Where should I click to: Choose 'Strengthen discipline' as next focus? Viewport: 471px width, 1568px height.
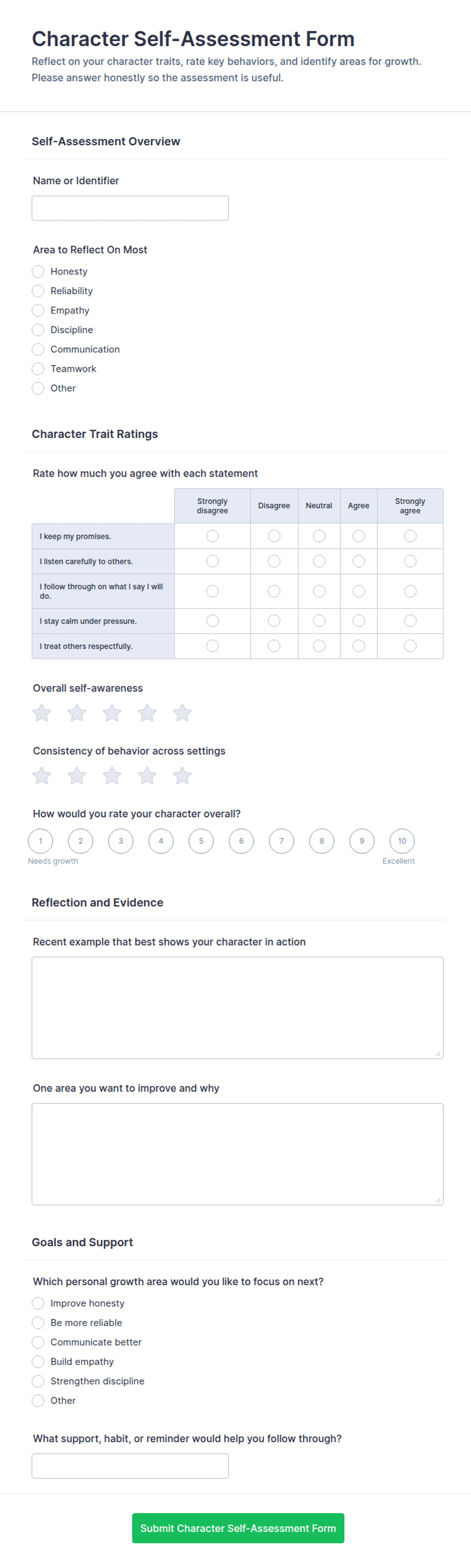click(37, 1381)
